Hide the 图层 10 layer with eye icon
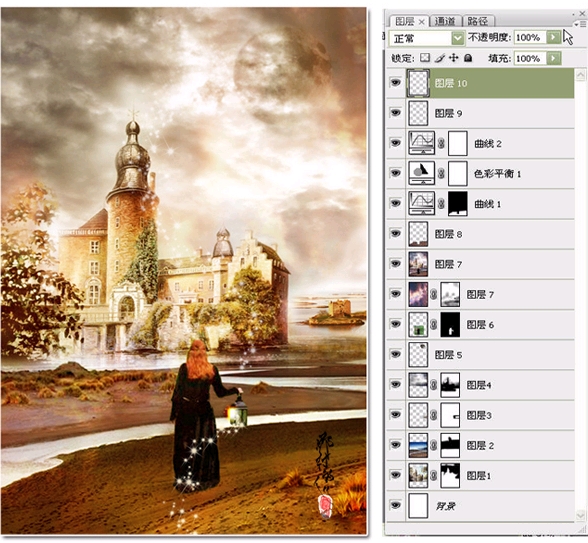This screenshot has width=588, height=543. click(396, 82)
